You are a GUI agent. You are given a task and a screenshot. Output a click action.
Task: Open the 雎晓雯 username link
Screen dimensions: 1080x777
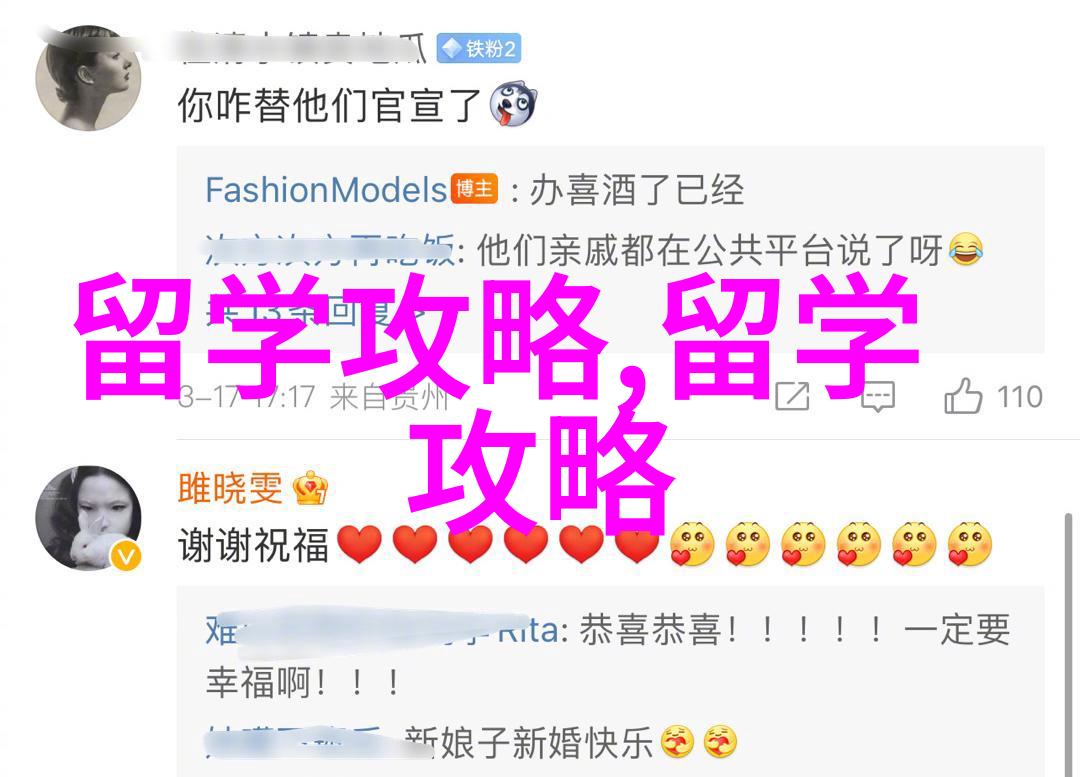(230, 488)
